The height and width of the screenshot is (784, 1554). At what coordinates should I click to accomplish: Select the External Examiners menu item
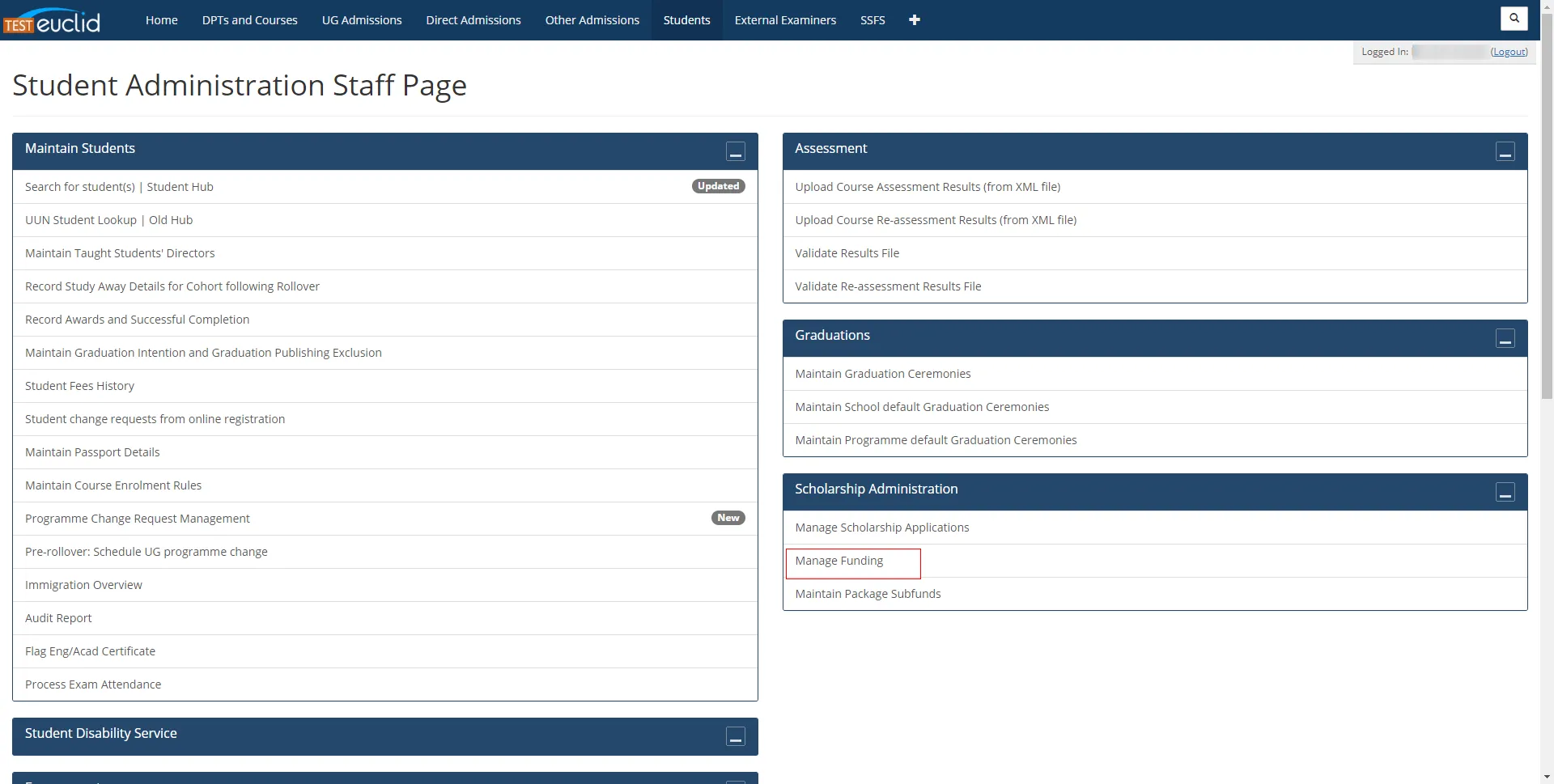tap(784, 19)
